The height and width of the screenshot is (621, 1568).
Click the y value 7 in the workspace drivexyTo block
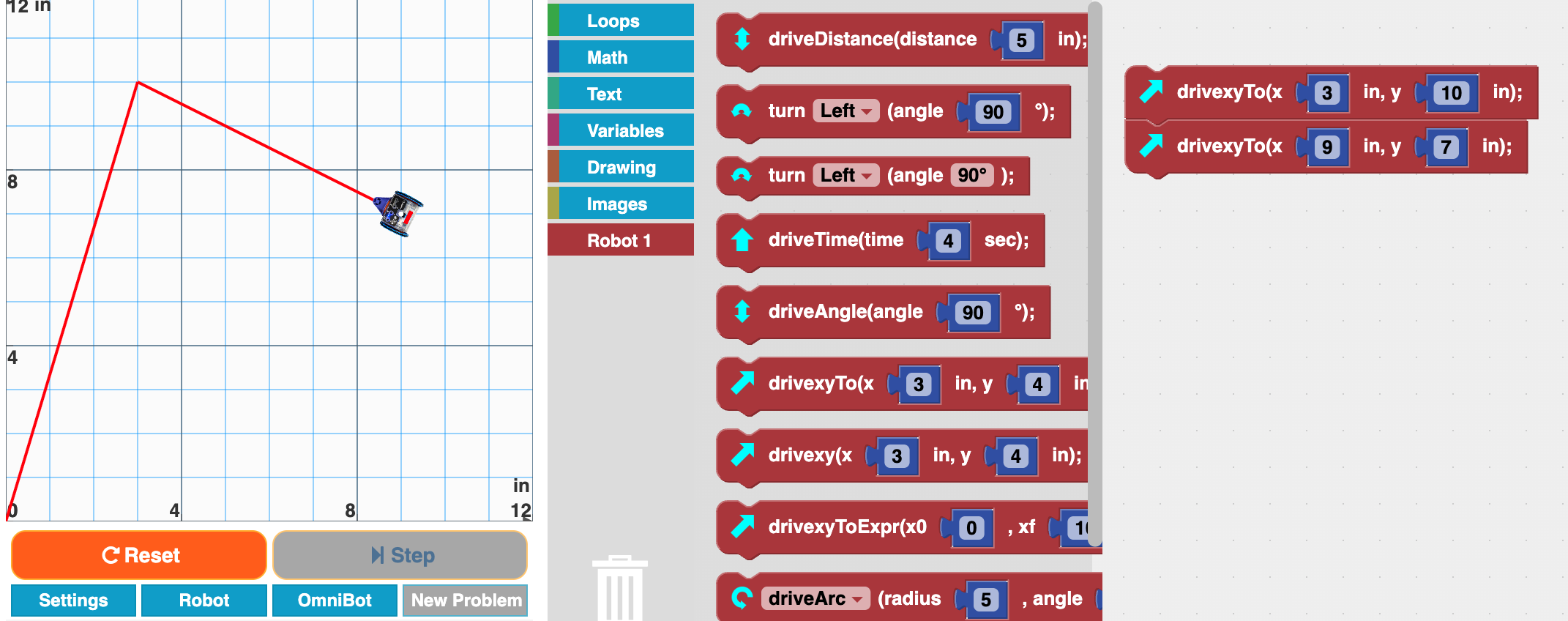(1446, 147)
